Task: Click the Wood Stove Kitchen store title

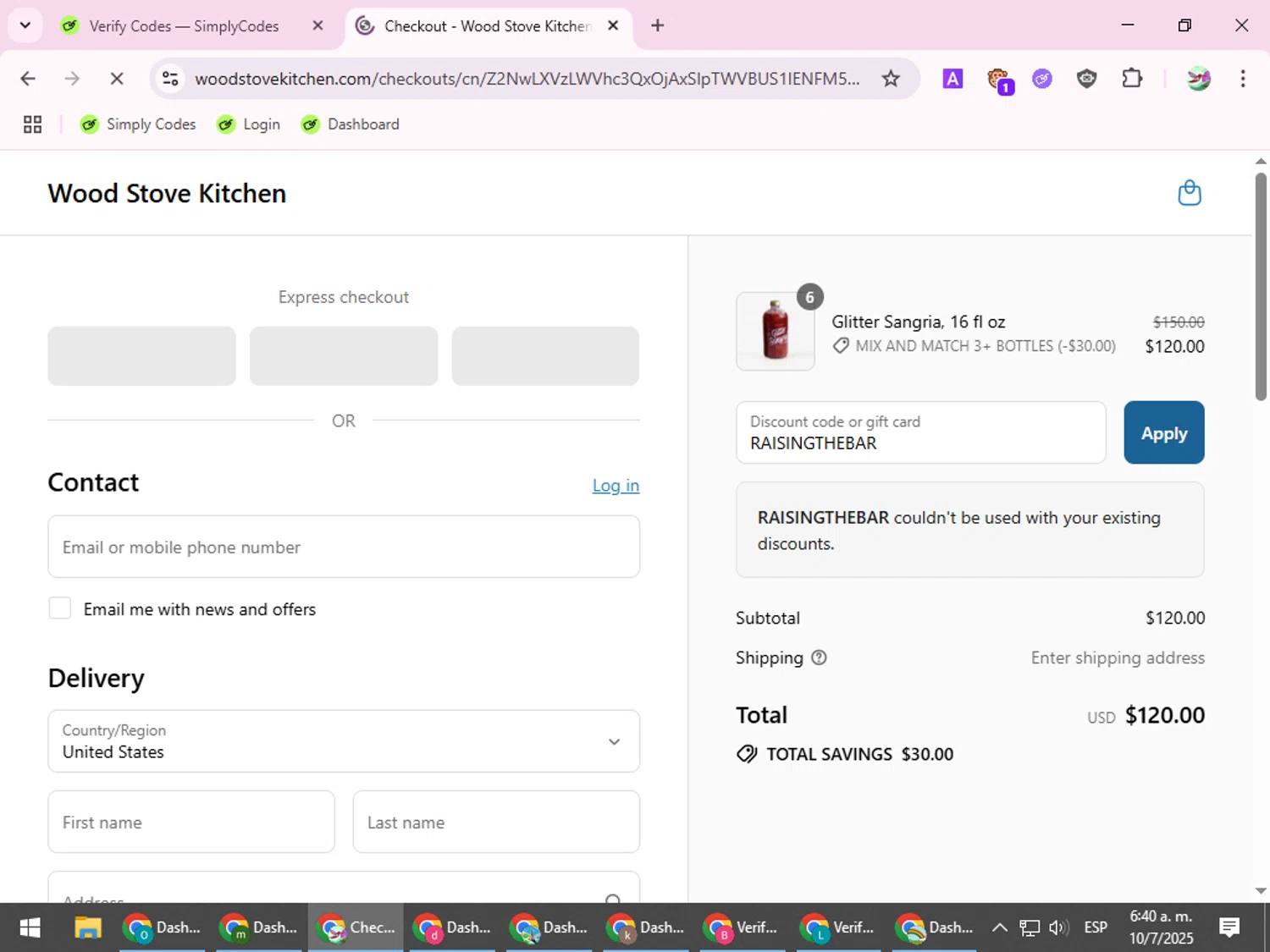Action: point(167,194)
